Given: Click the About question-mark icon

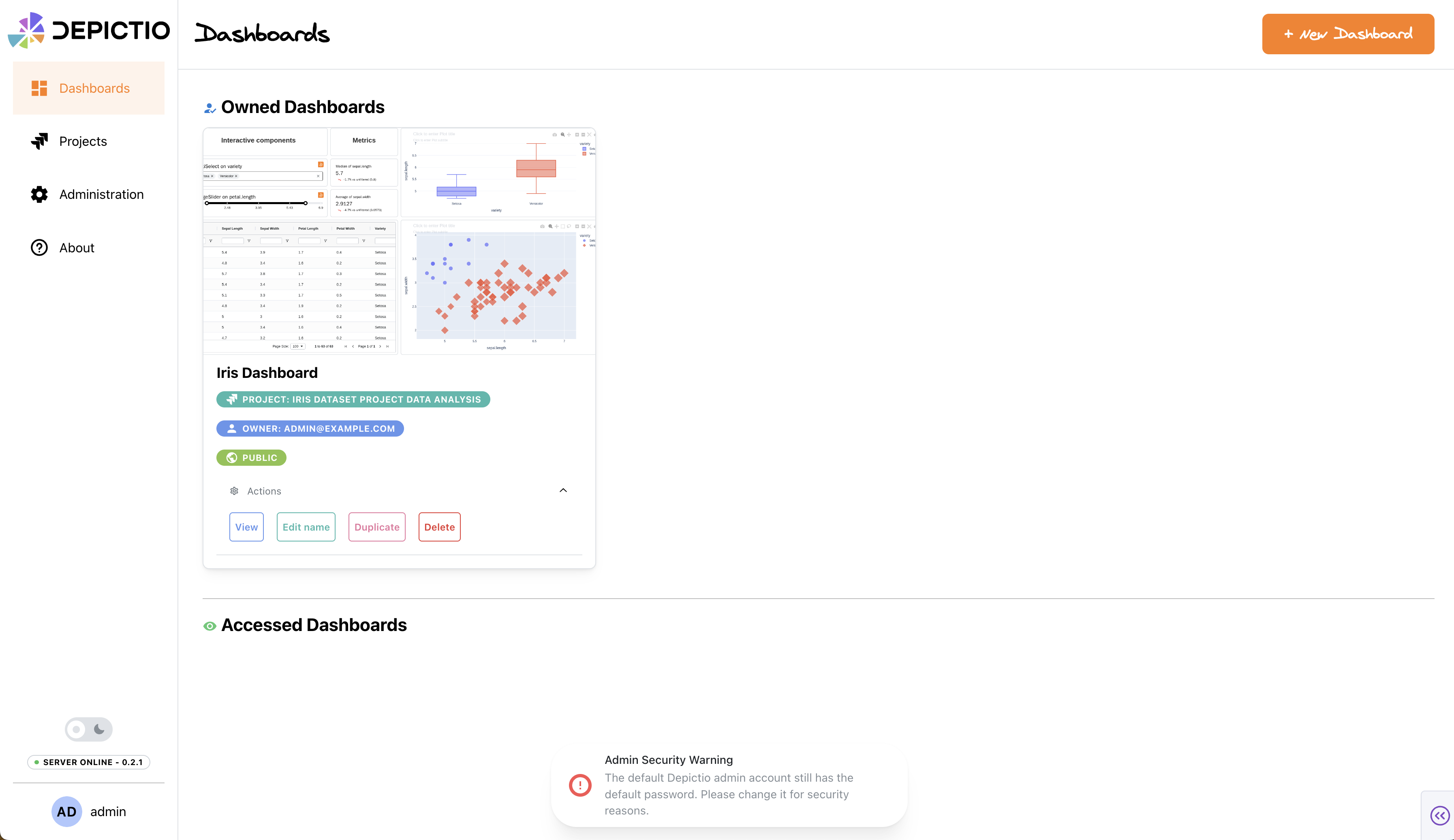Looking at the screenshot, I should click(38, 247).
